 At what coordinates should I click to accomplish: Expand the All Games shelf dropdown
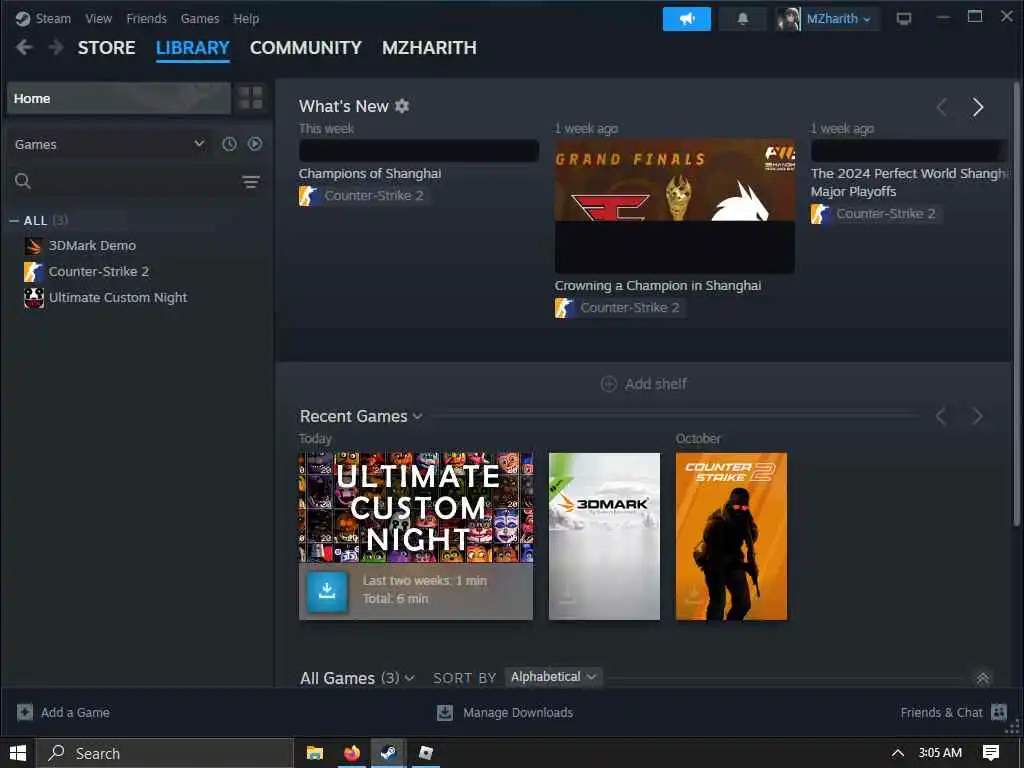click(x=409, y=679)
